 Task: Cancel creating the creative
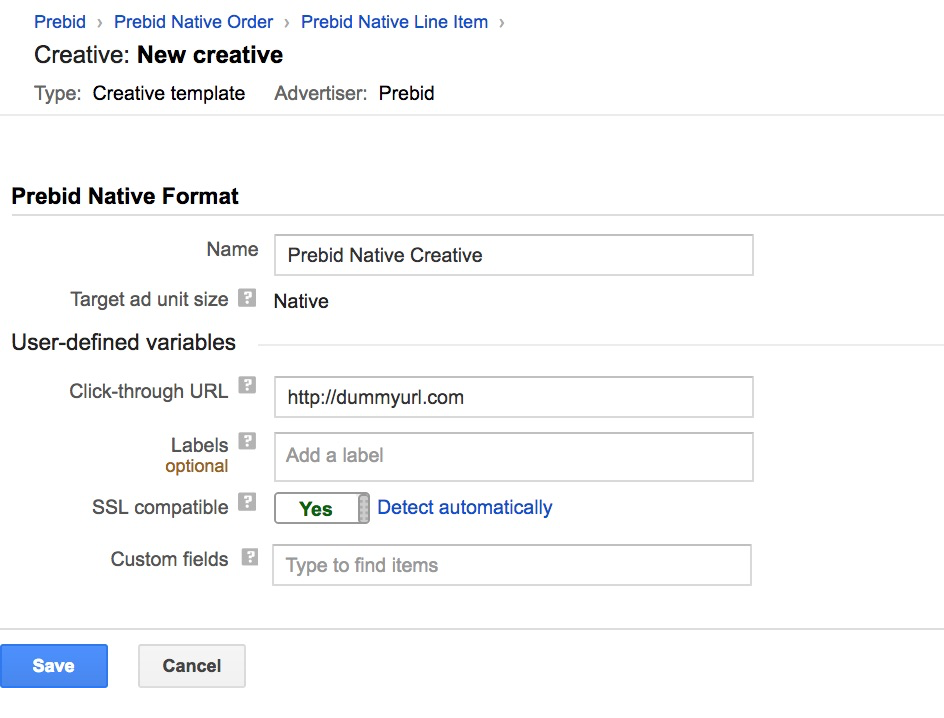click(191, 665)
